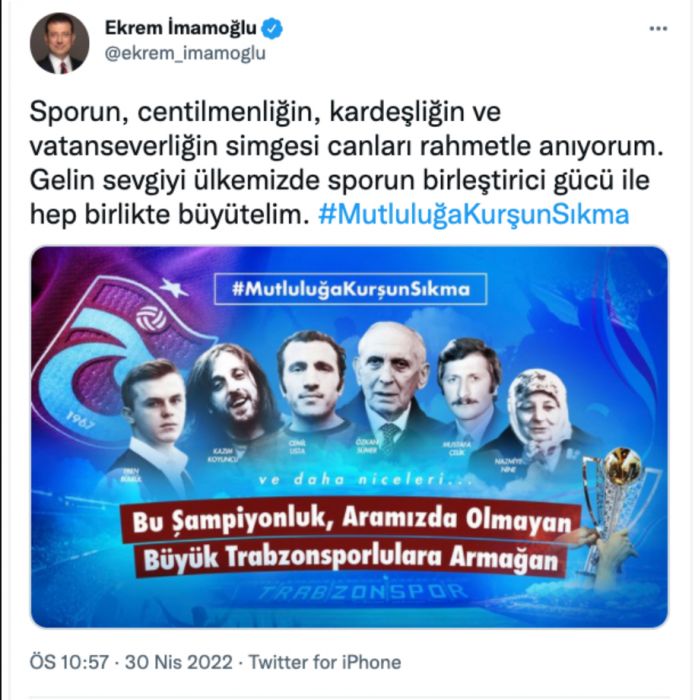
Task: Click the boxed hashtag banner inside the image
Action: tap(350, 289)
